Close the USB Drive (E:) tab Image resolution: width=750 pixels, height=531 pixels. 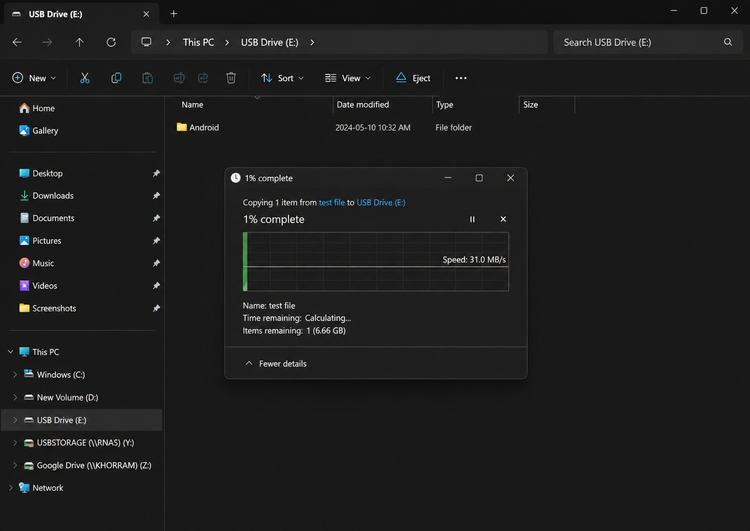click(x=146, y=14)
